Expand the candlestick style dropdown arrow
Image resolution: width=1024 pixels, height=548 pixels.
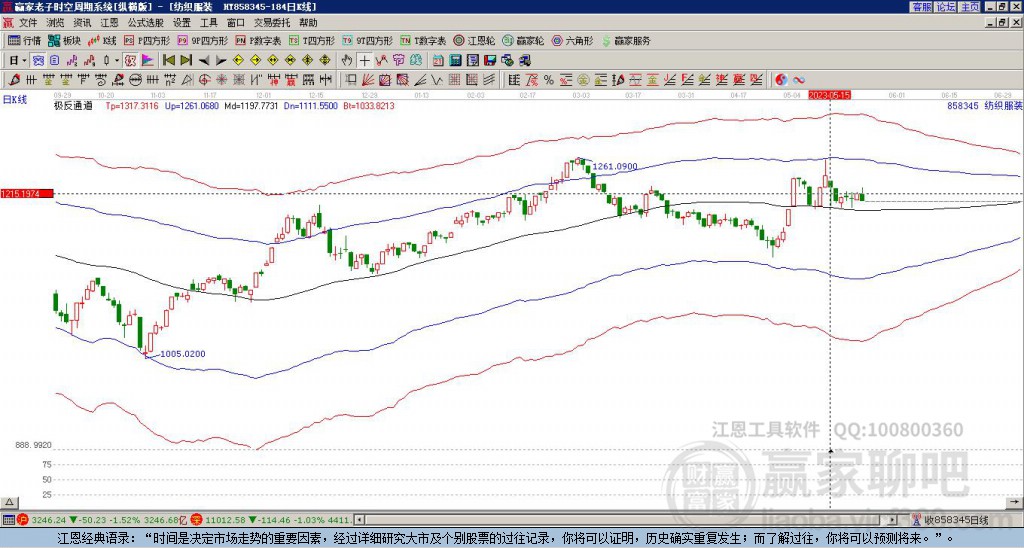117,60
